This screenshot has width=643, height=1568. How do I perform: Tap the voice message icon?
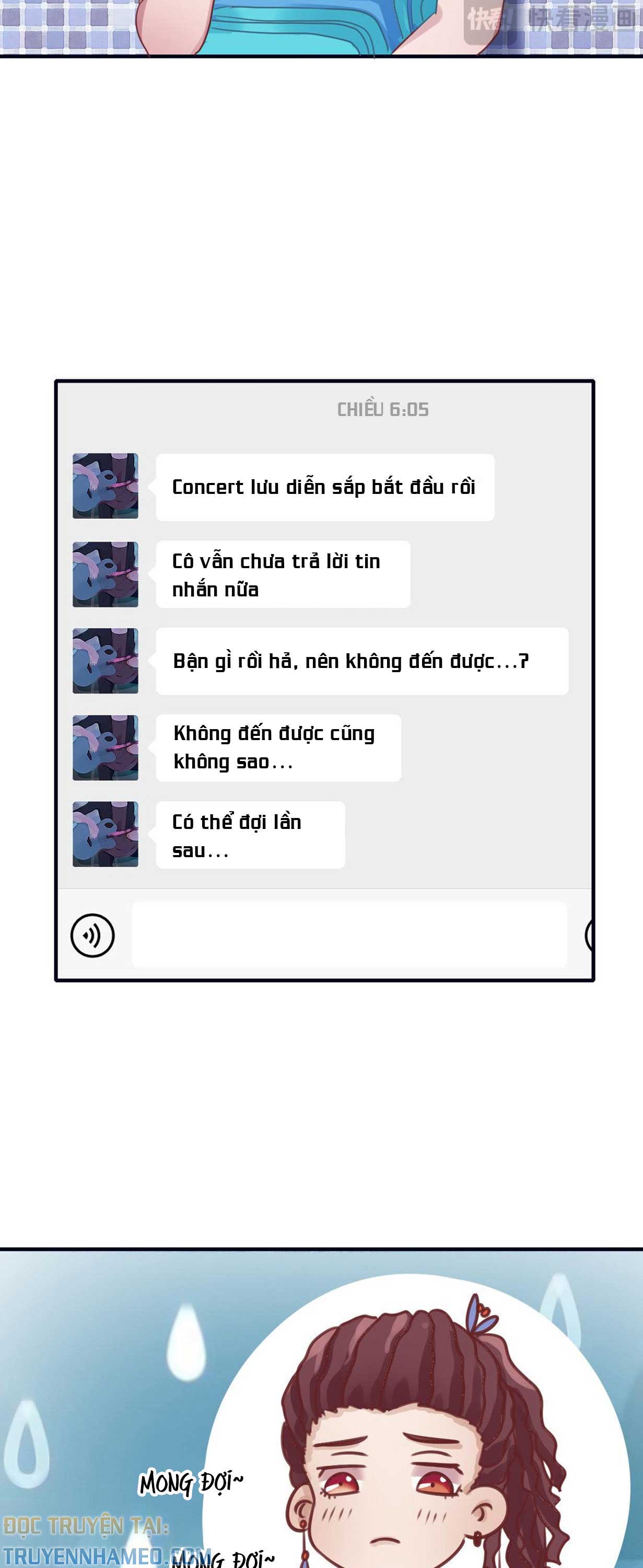click(92, 935)
